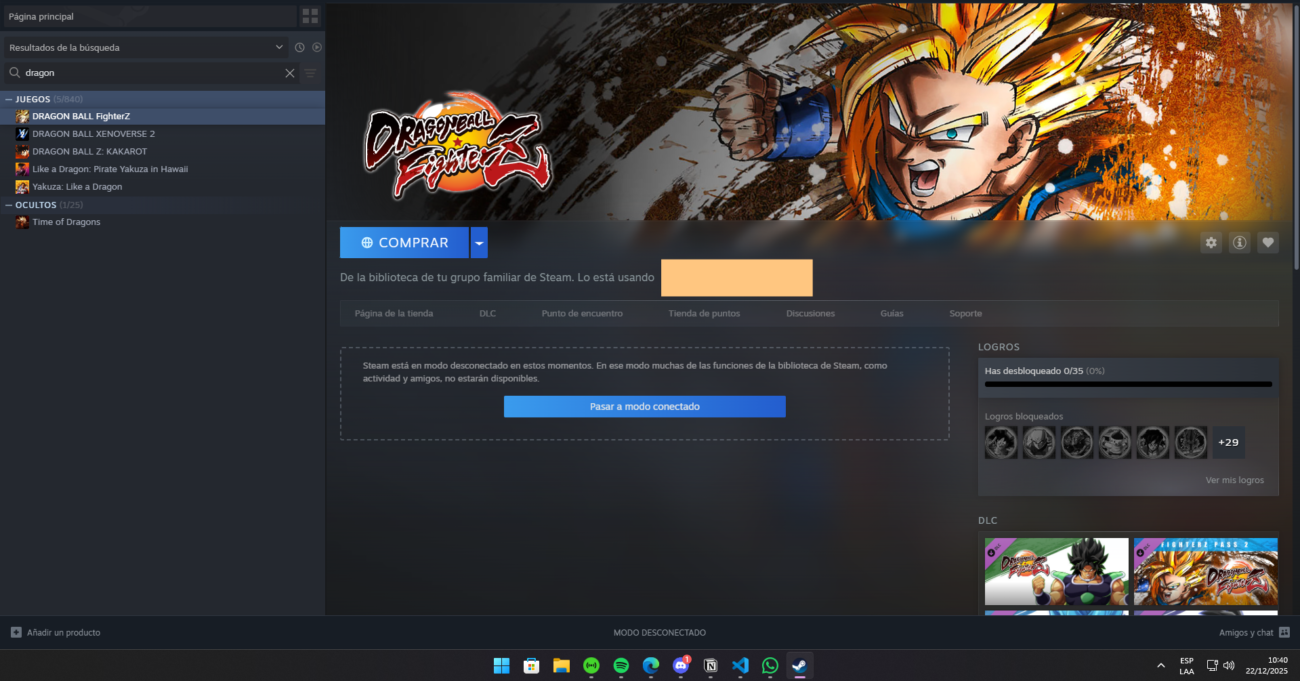Image resolution: width=1300 pixels, height=681 pixels.
Task: Click the dragon search input field
Action: pos(150,73)
